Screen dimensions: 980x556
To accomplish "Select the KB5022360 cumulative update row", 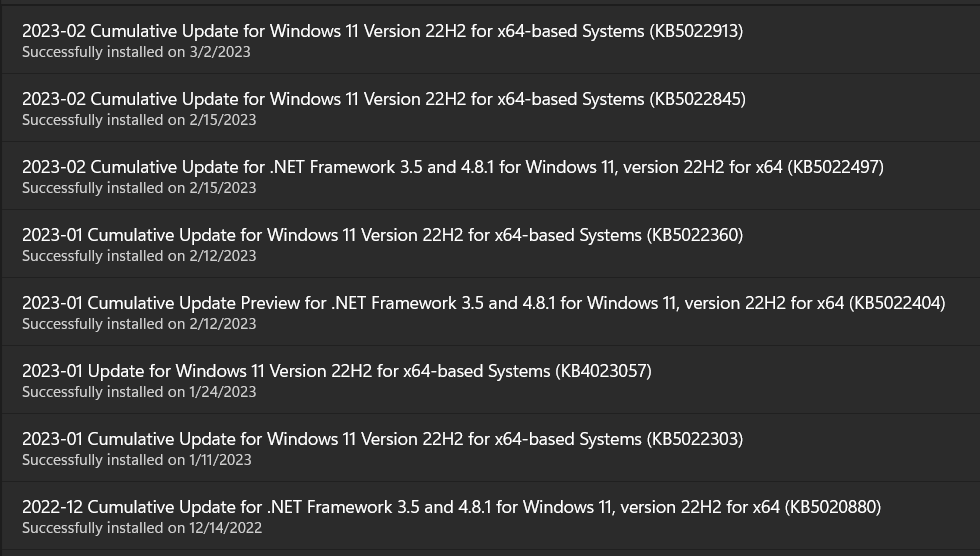I will point(491,244).
